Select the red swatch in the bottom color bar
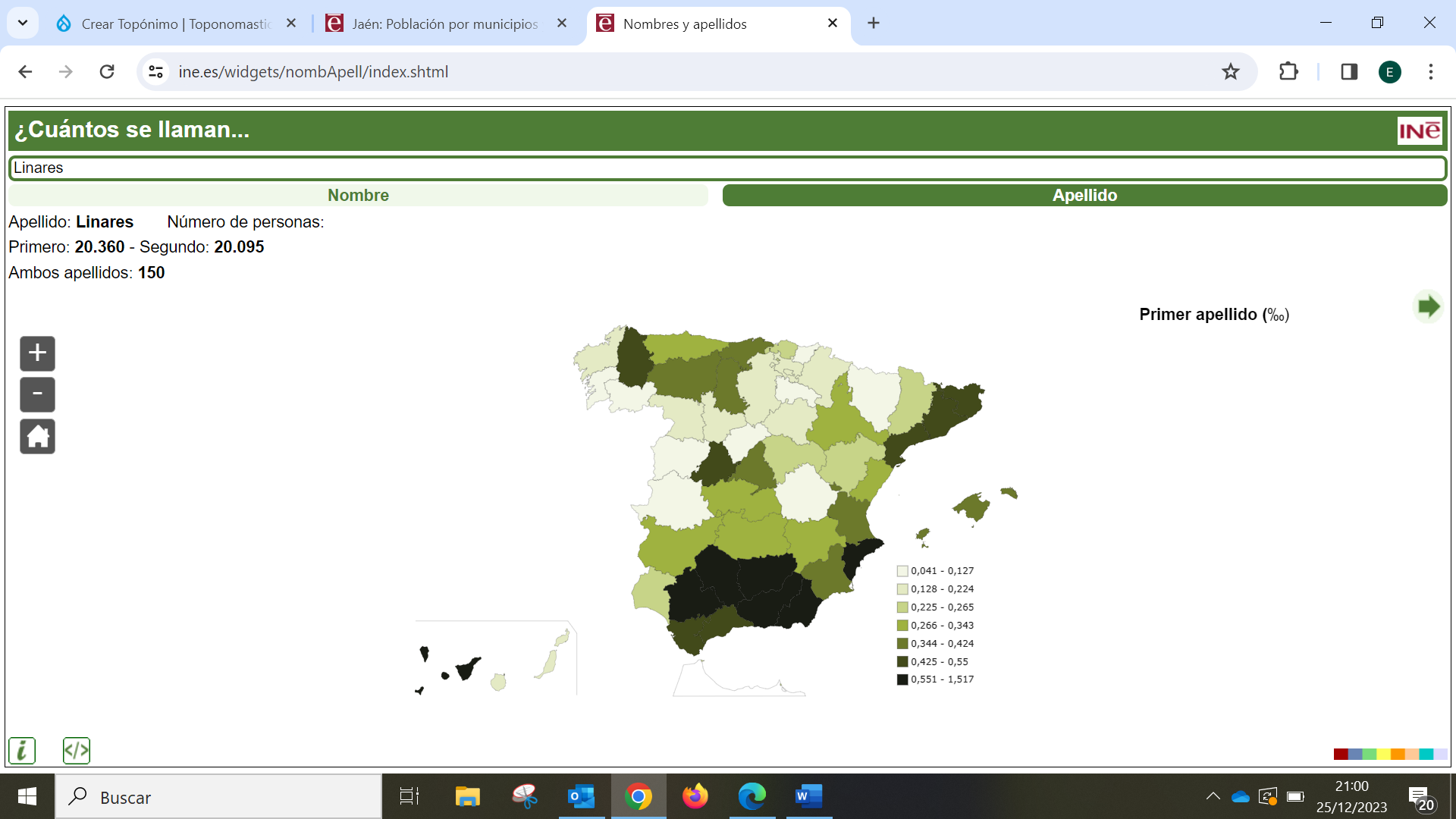This screenshot has width=1456, height=819. pyautogui.click(x=1341, y=753)
